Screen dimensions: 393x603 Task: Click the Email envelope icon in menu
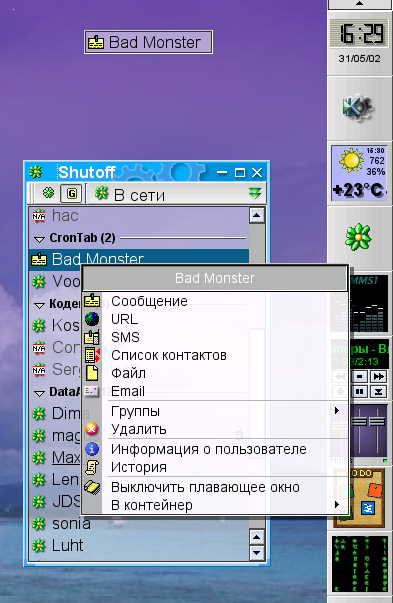[92, 391]
